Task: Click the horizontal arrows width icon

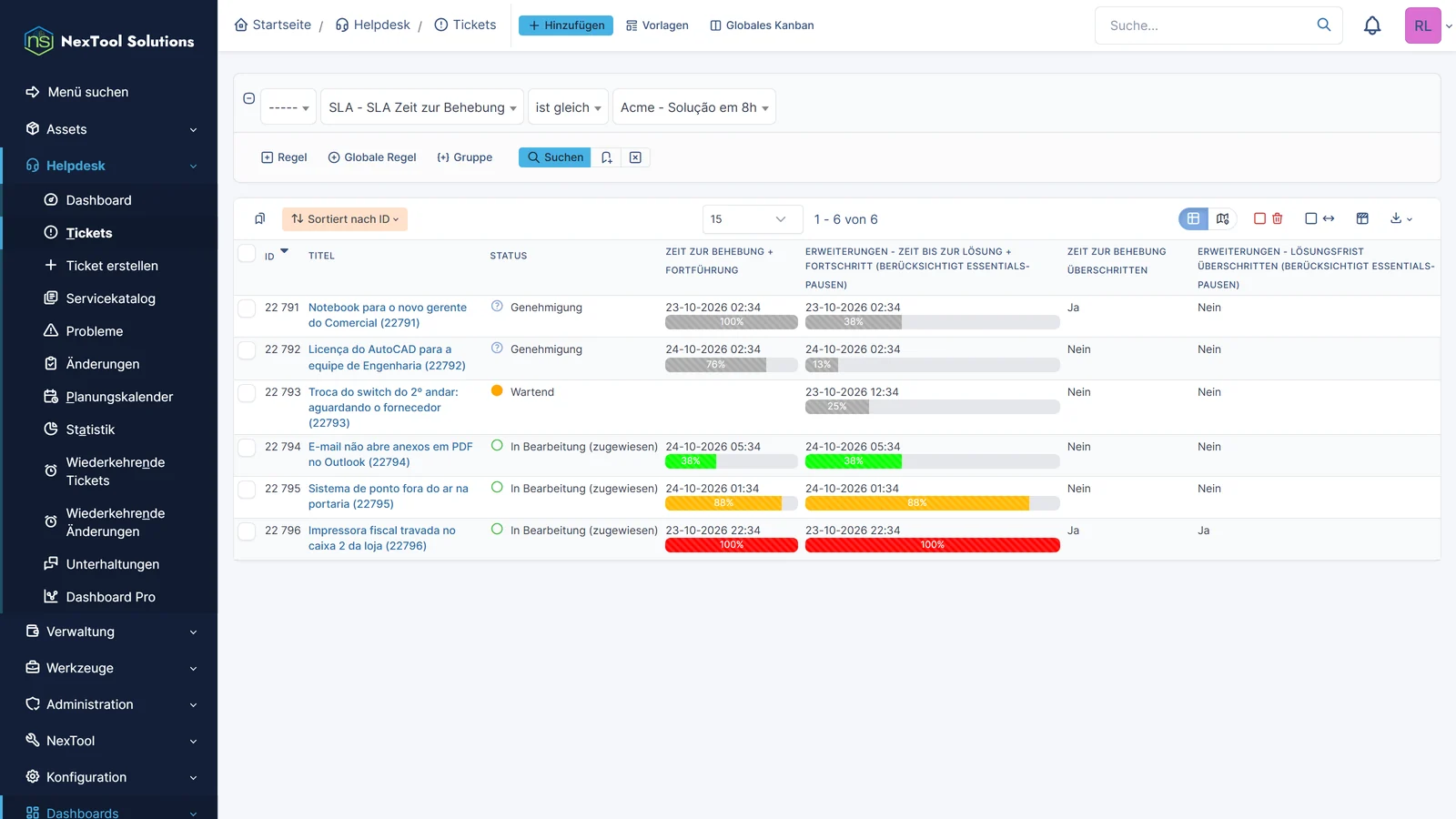Action: (1329, 218)
